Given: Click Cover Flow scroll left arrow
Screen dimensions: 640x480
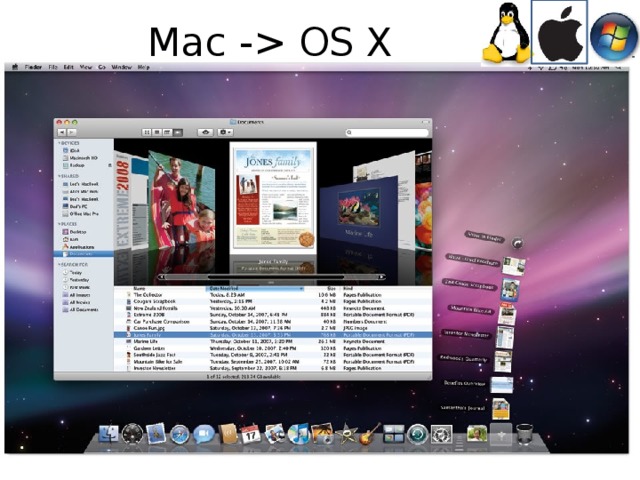Looking at the screenshot, I should click(x=162, y=277).
